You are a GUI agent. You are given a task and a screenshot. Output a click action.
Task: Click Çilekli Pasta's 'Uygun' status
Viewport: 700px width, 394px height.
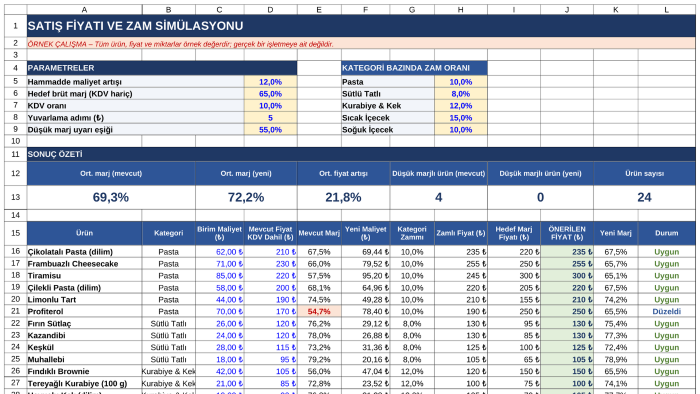click(667, 288)
